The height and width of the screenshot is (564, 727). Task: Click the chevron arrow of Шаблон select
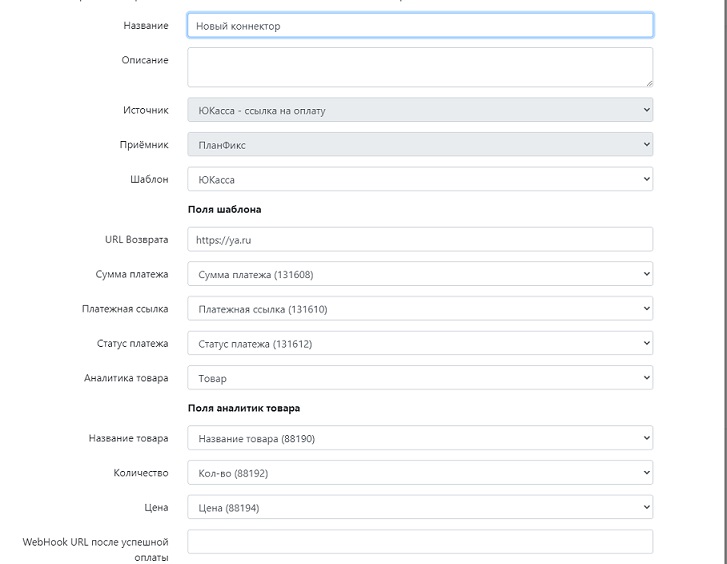(646, 179)
